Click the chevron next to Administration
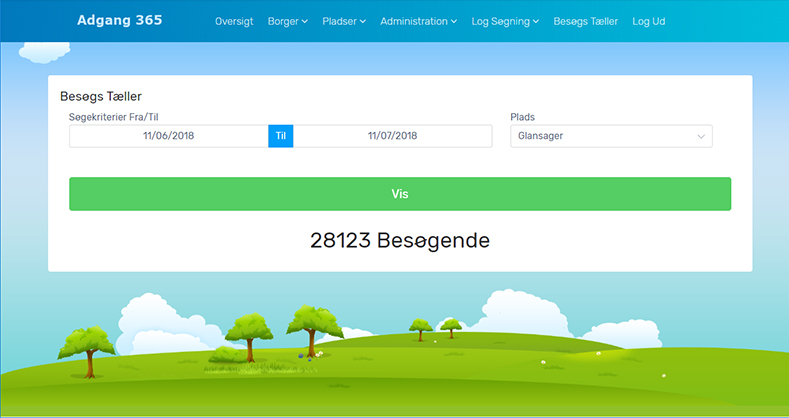Viewport: 789px width, 418px height. pos(454,21)
